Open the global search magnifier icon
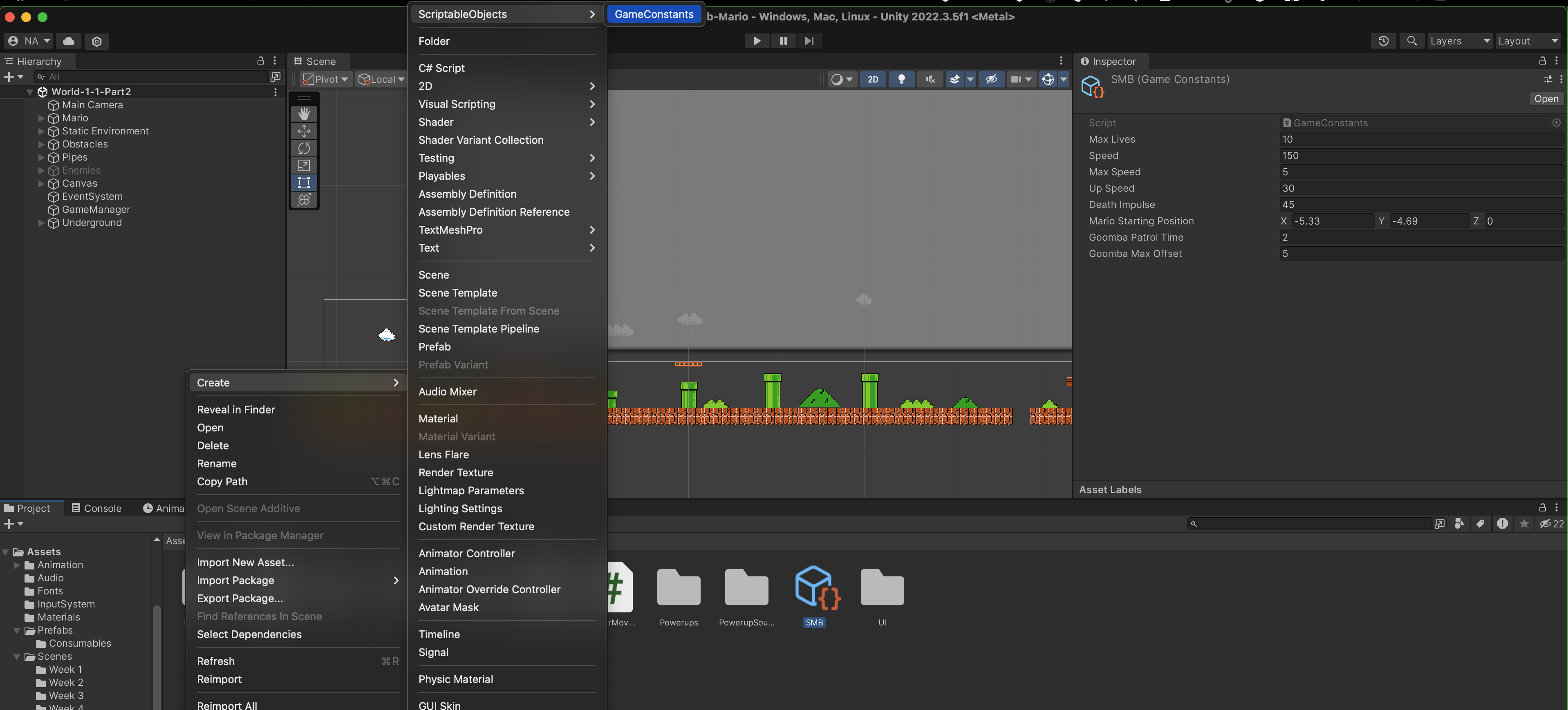 1411,41
